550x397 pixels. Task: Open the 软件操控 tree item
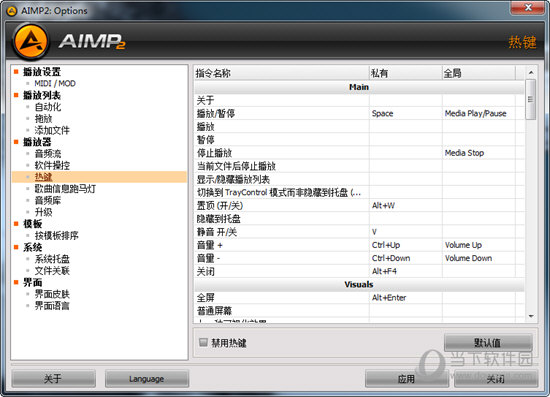click(52, 165)
